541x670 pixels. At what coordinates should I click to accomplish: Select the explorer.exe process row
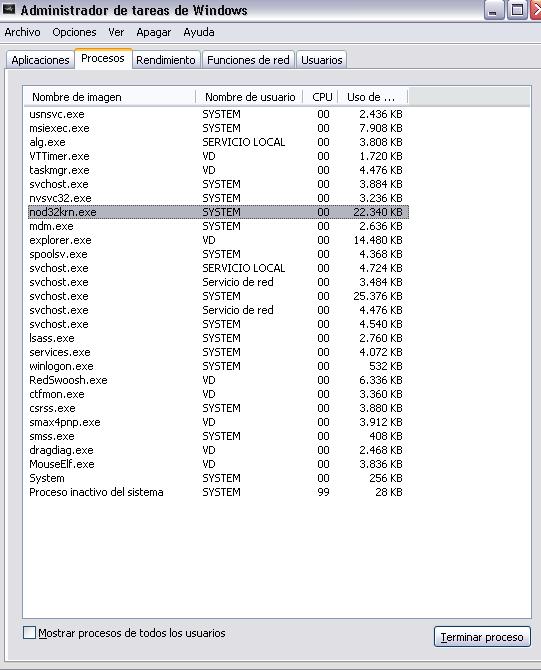218,240
